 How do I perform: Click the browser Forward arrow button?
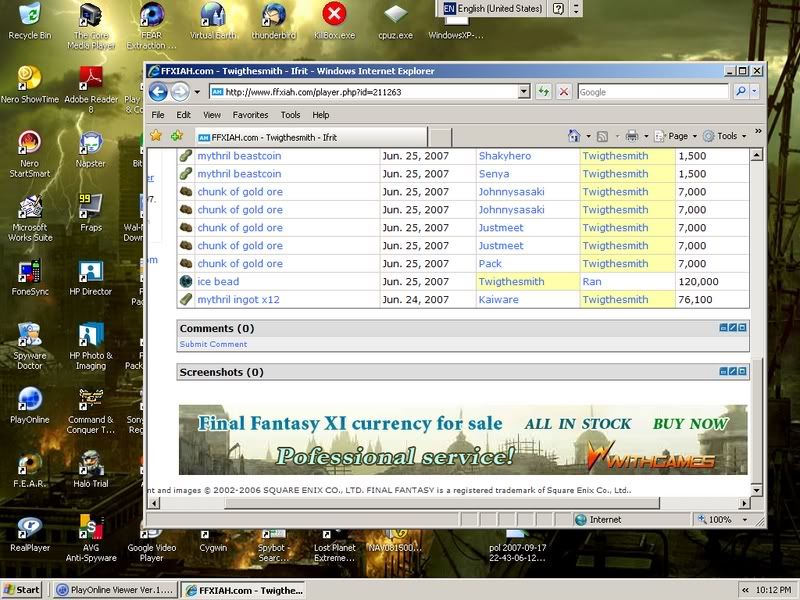pos(180,92)
